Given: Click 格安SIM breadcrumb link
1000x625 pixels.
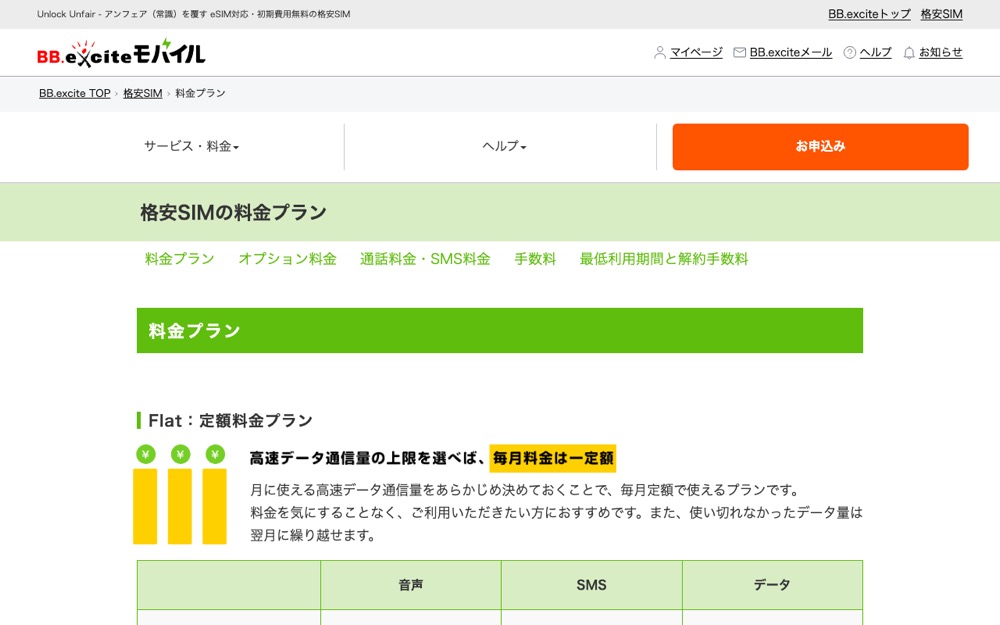Looking at the screenshot, I should [143, 93].
